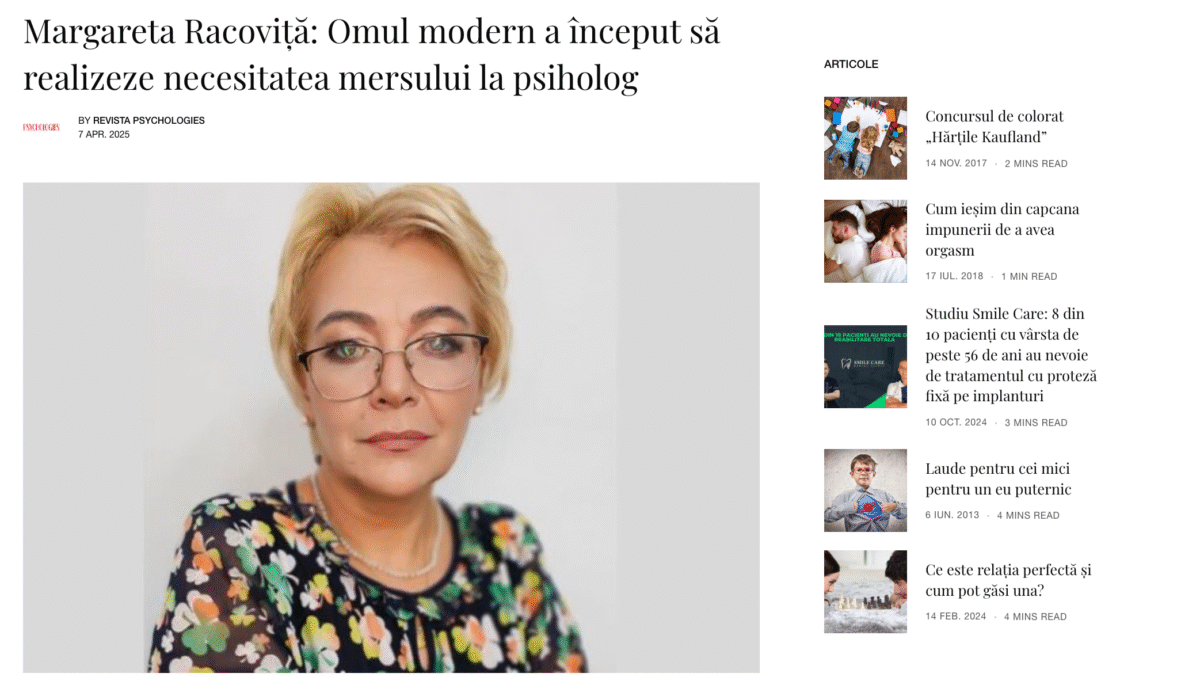Click the 6 IUN. 2013 date label

(951, 515)
